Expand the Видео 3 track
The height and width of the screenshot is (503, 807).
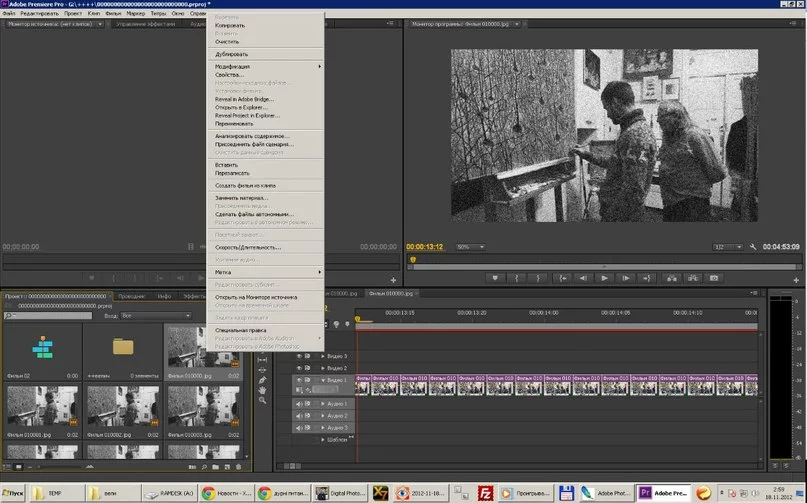(323, 356)
